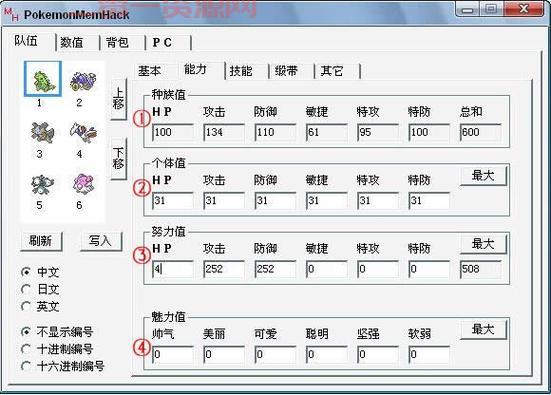Click the 个体值 攻击 input field
Image resolution: width=551 pixels, height=395 pixels.
[x=224, y=201]
